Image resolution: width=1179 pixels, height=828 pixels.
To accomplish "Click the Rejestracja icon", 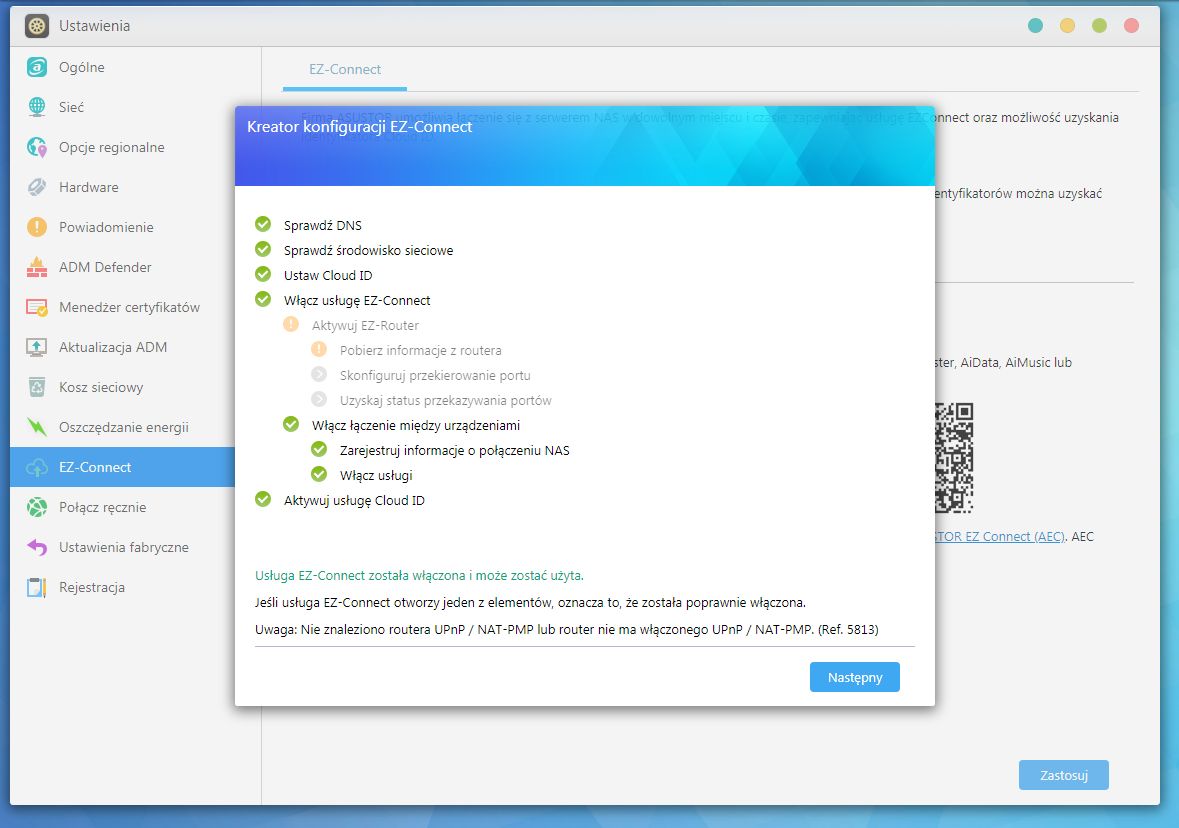I will pyautogui.click(x=37, y=587).
